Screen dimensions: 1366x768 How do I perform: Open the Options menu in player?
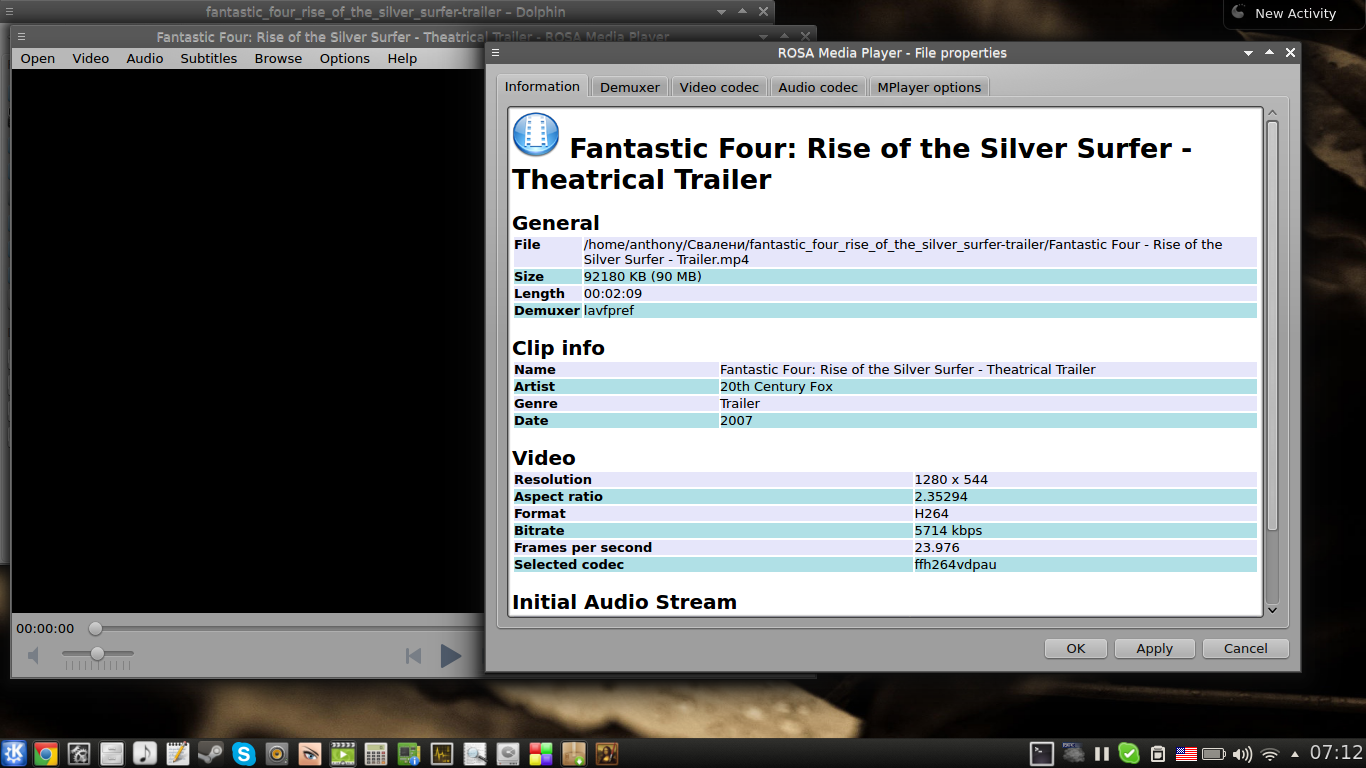[x=345, y=58]
